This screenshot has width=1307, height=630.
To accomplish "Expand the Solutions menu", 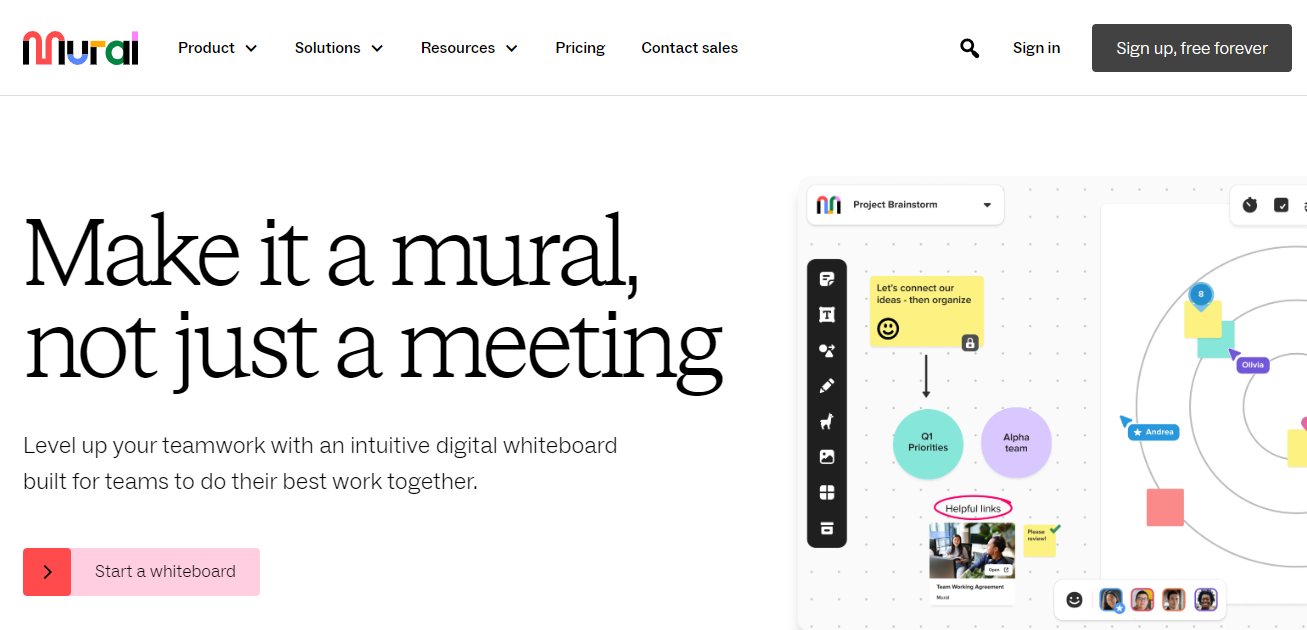I will pos(339,48).
